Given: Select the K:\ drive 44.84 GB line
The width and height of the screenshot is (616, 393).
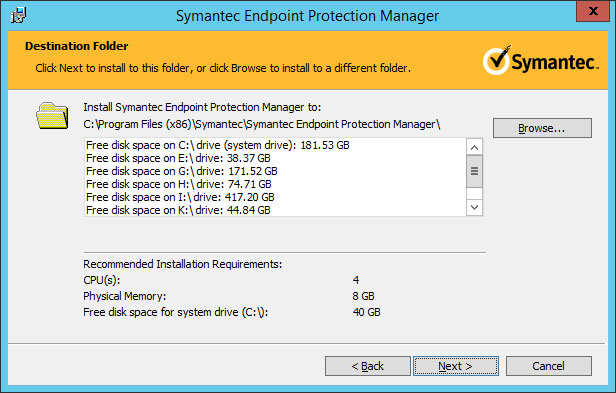Looking at the screenshot, I should point(178,210).
